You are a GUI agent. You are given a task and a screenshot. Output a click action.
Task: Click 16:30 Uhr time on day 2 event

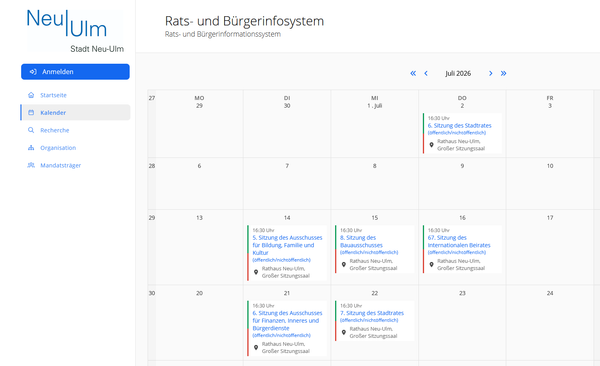[x=439, y=118]
